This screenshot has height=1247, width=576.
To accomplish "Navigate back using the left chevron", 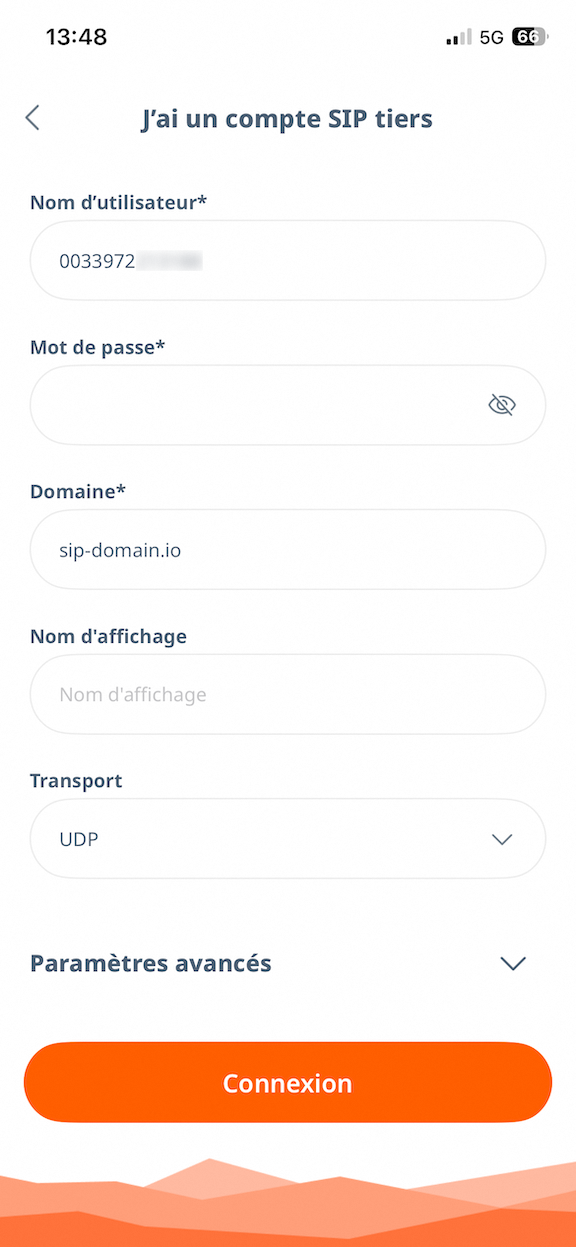I will 31,118.
